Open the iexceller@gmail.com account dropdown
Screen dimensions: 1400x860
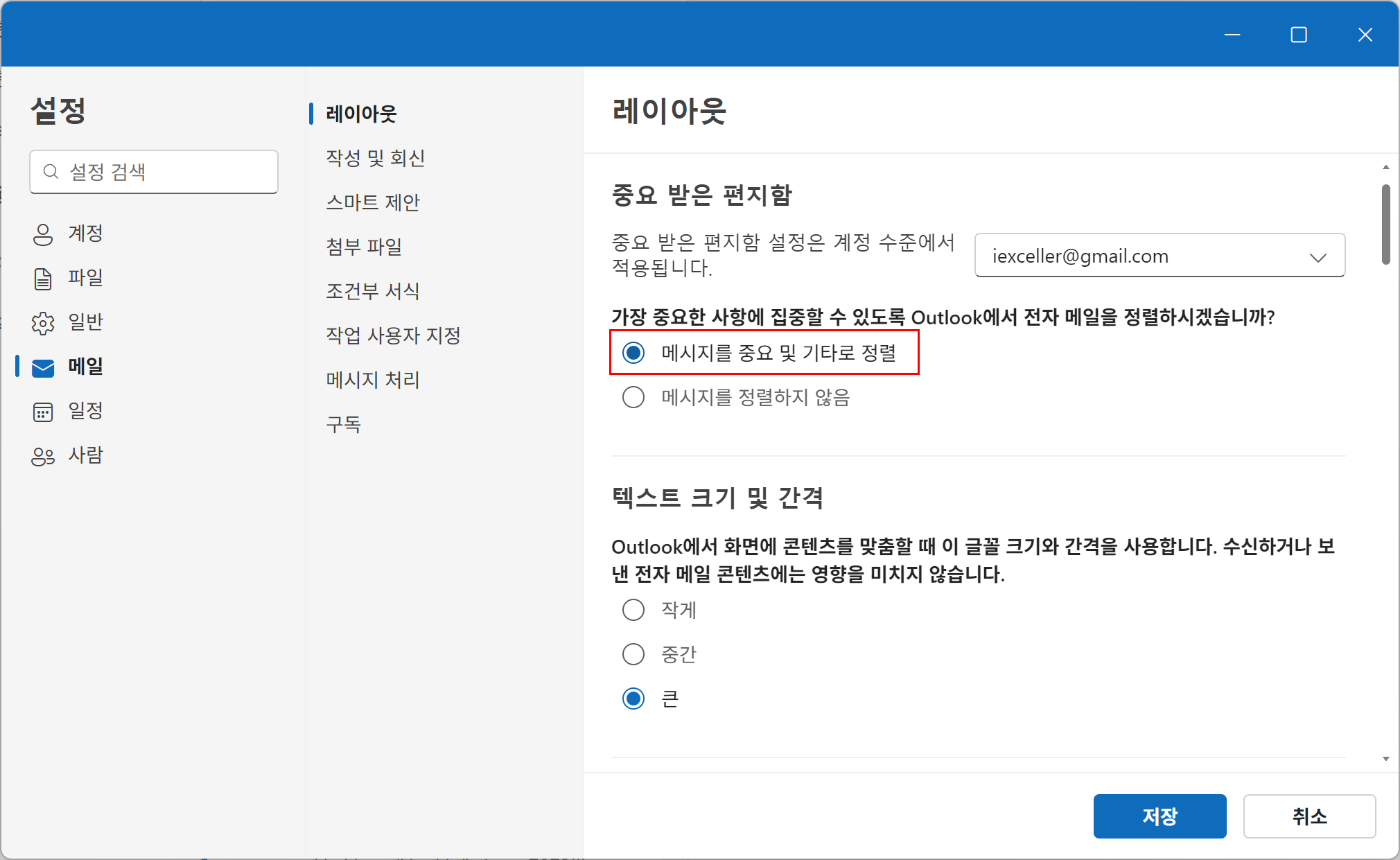coord(1159,256)
